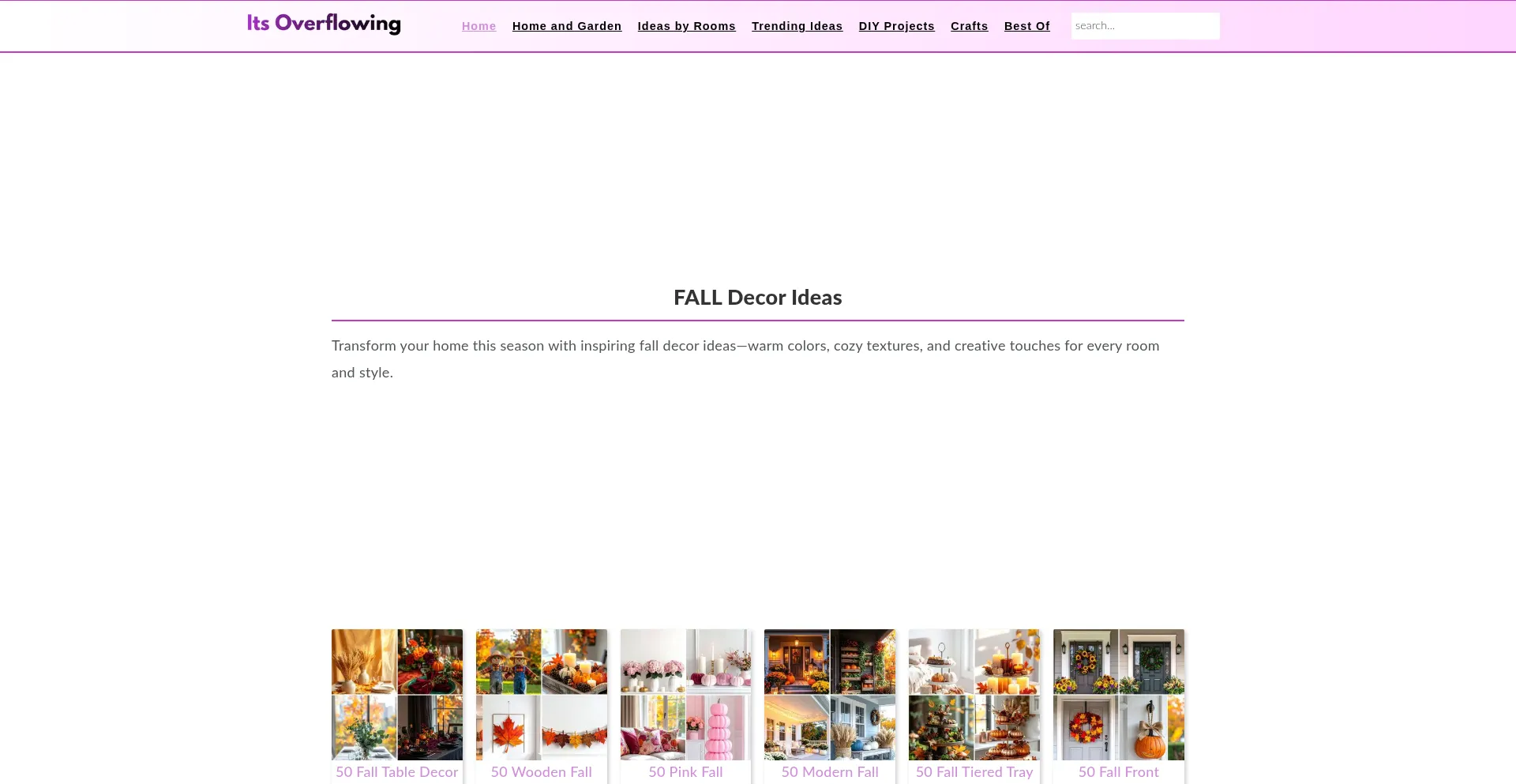Viewport: 1516px width, 784px height.
Task: Select Ideas by Rooms in navigation
Action: [687, 26]
